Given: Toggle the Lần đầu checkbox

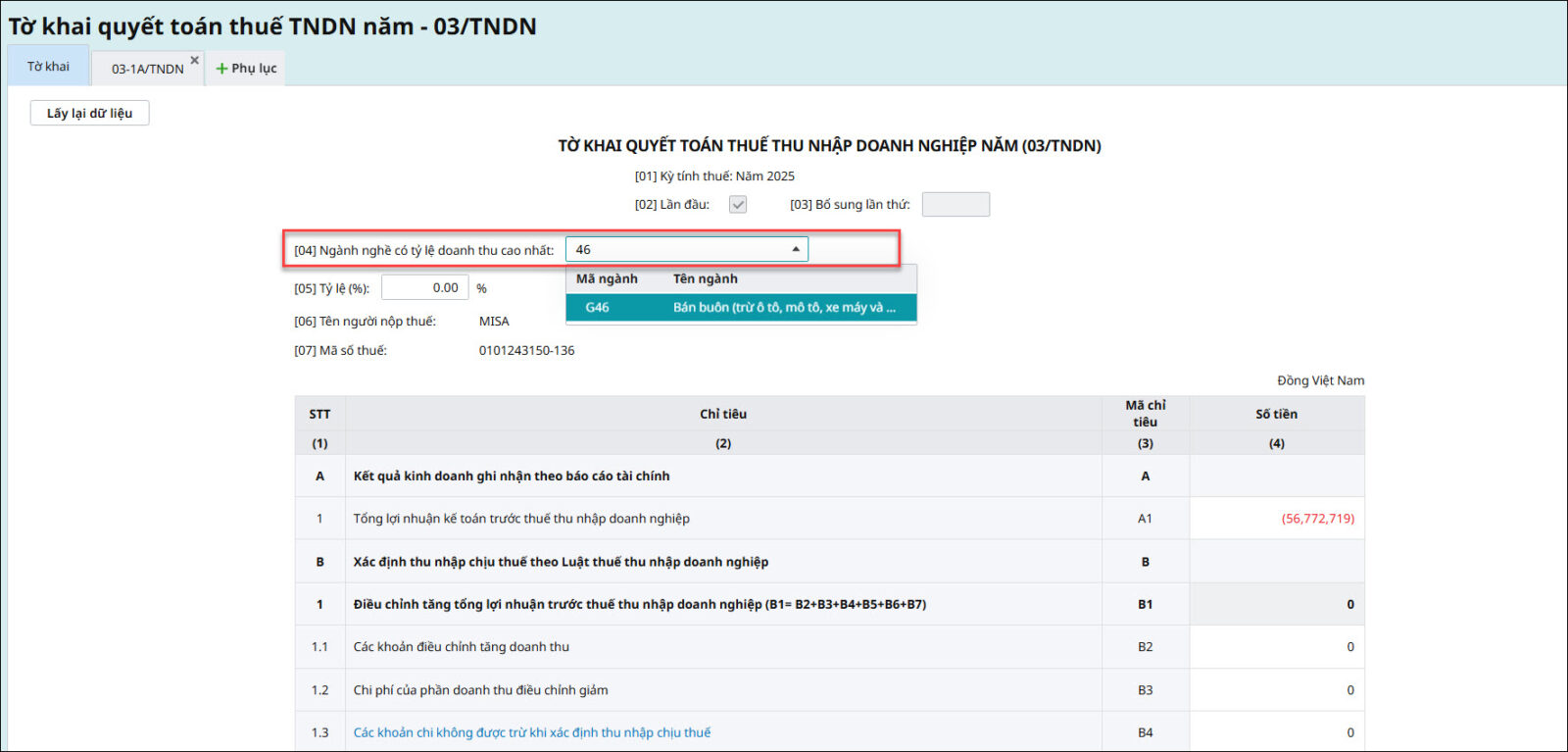Looking at the screenshot, I should coord(738,205).
